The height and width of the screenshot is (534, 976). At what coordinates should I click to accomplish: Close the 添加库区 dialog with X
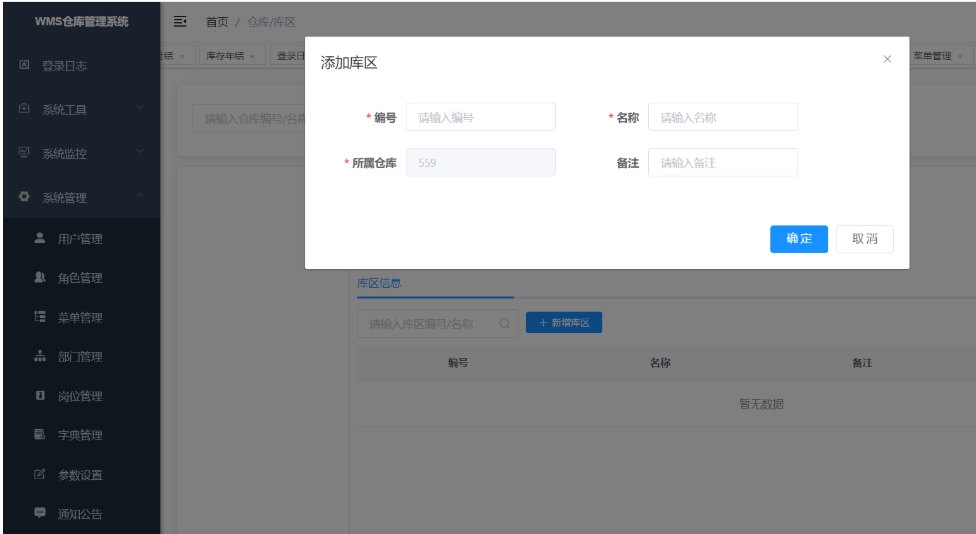[886, 60]
